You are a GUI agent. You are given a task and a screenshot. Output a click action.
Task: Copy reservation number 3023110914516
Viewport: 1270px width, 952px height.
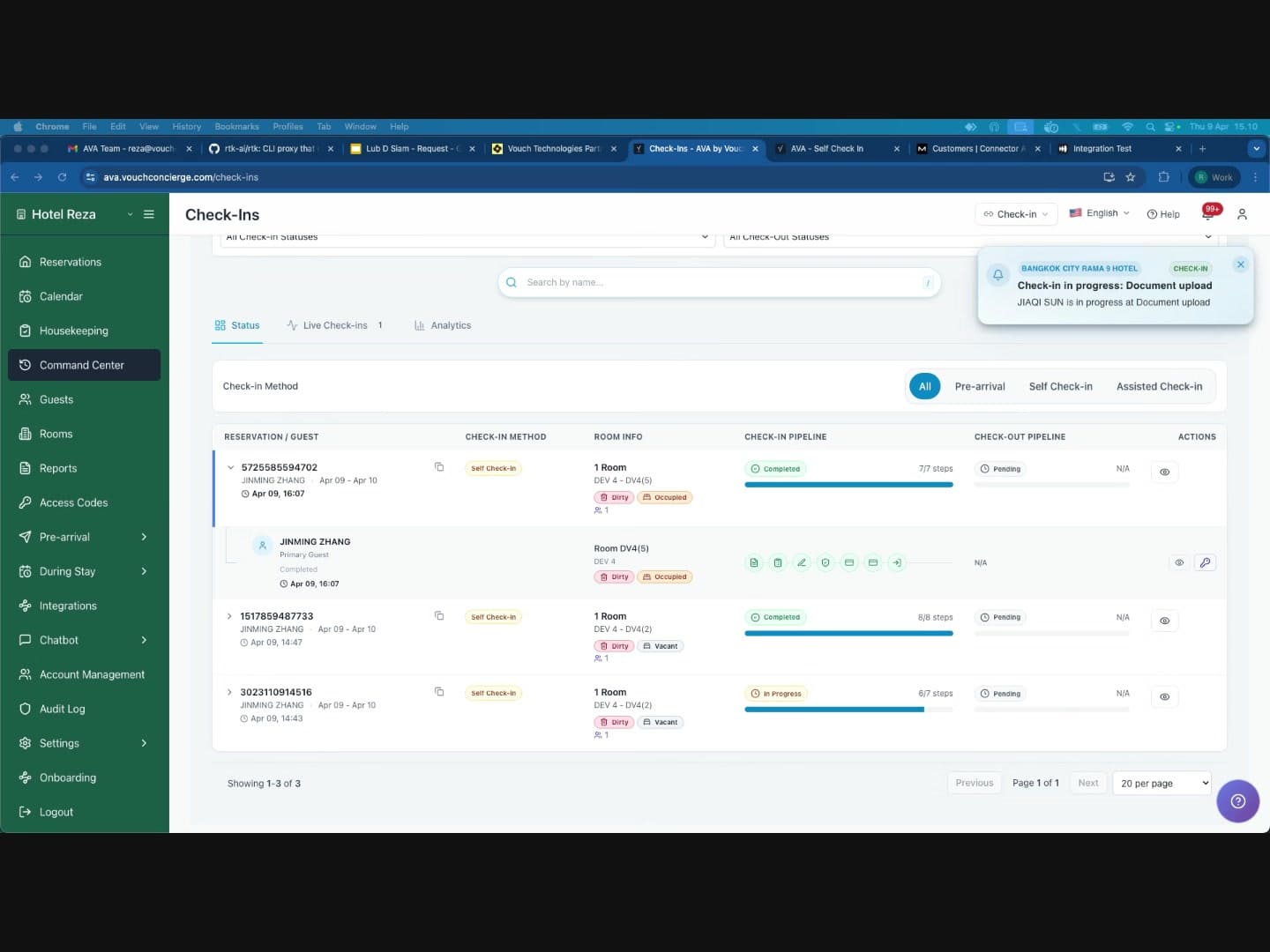[x=439, y=692]
